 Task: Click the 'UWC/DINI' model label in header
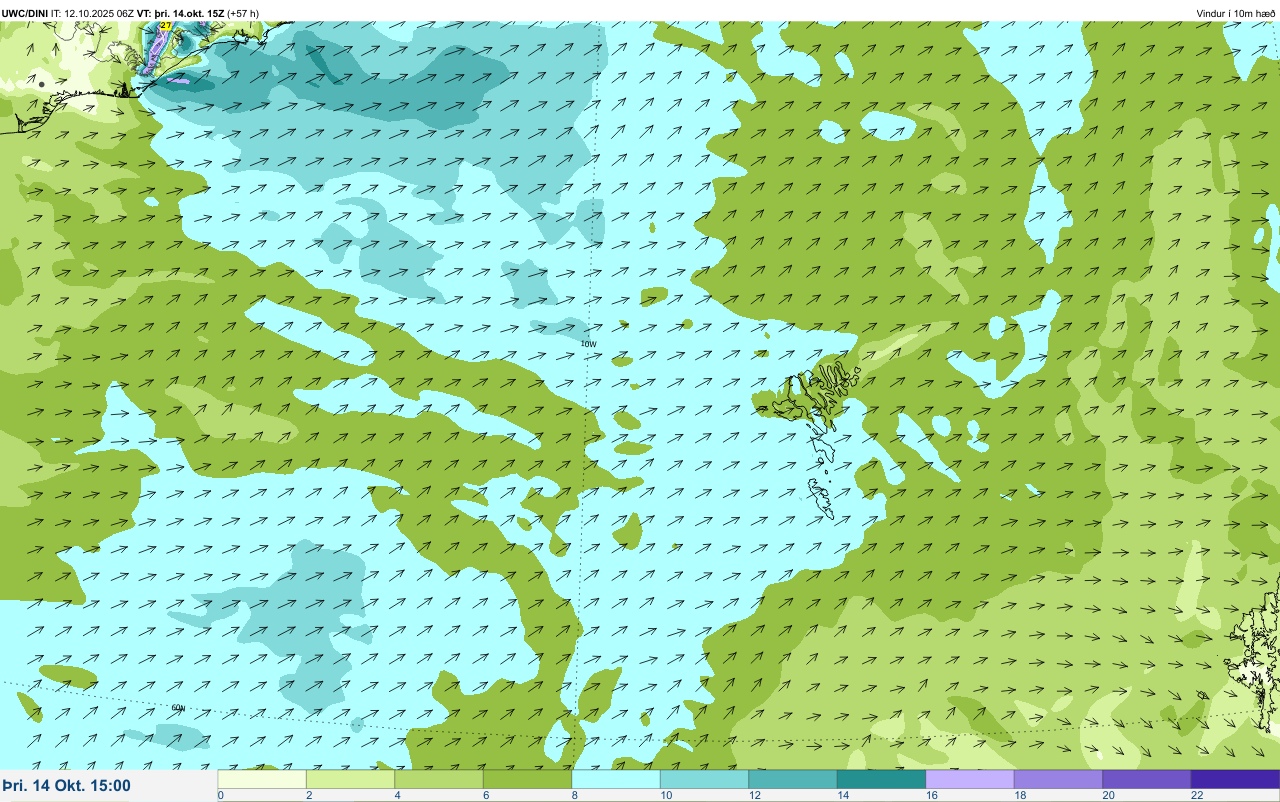[25, 13]
